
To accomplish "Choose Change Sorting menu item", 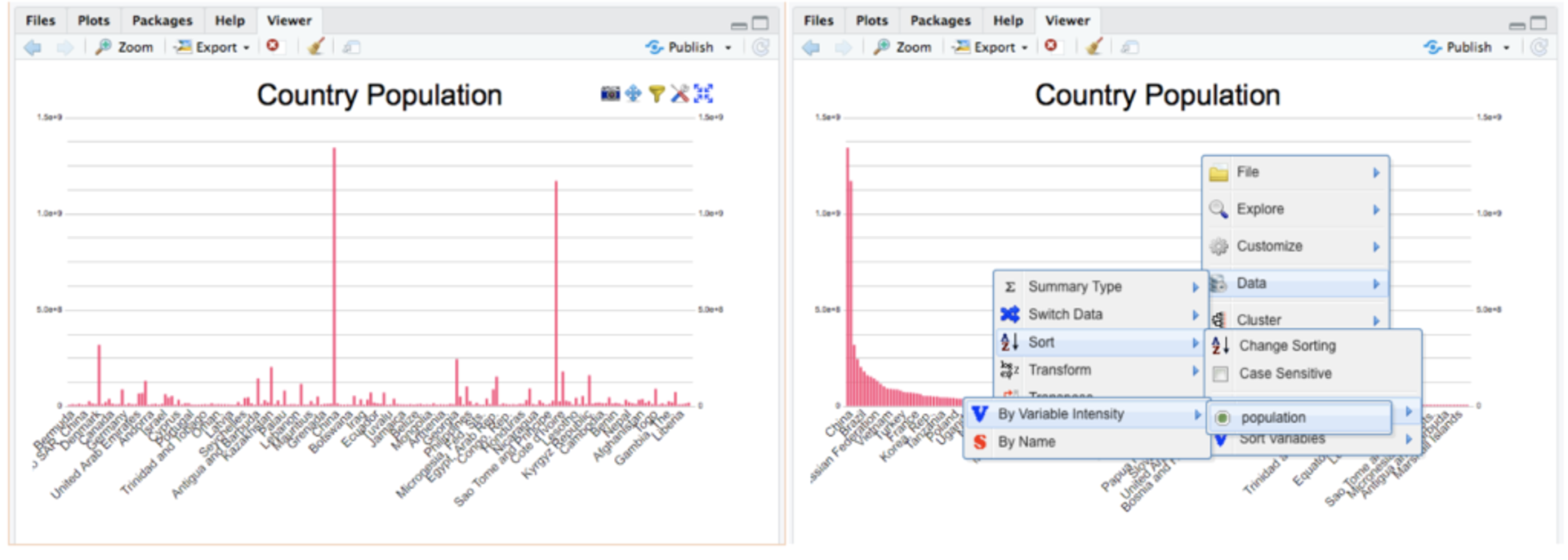I will pos(1314,345).
